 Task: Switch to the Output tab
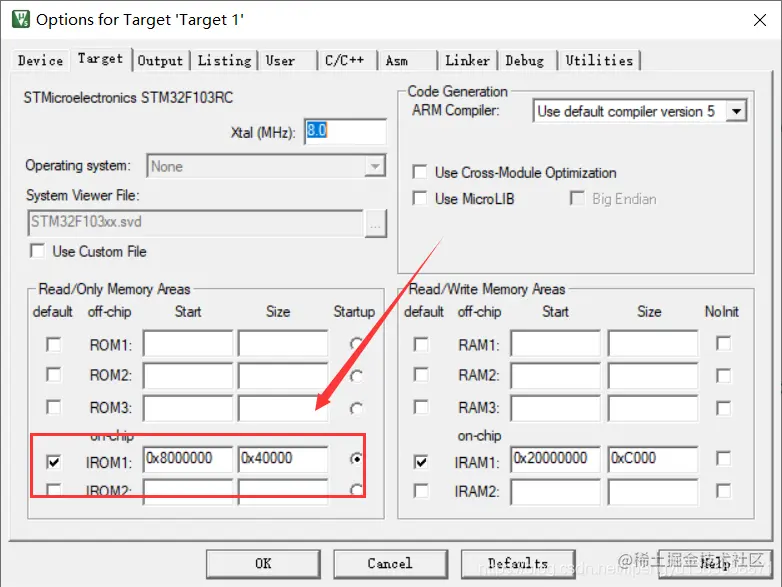coord(161,60)
